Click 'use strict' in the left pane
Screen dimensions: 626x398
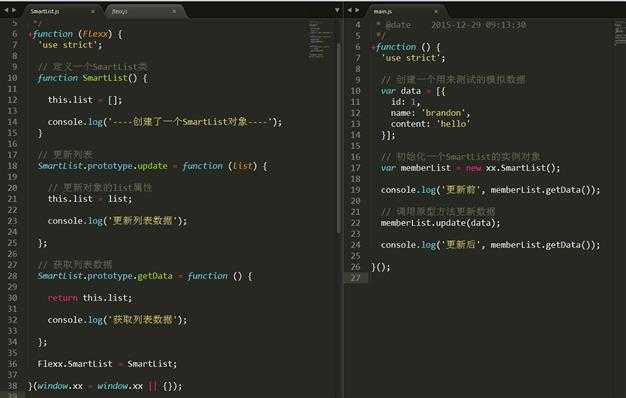point(70,45)
